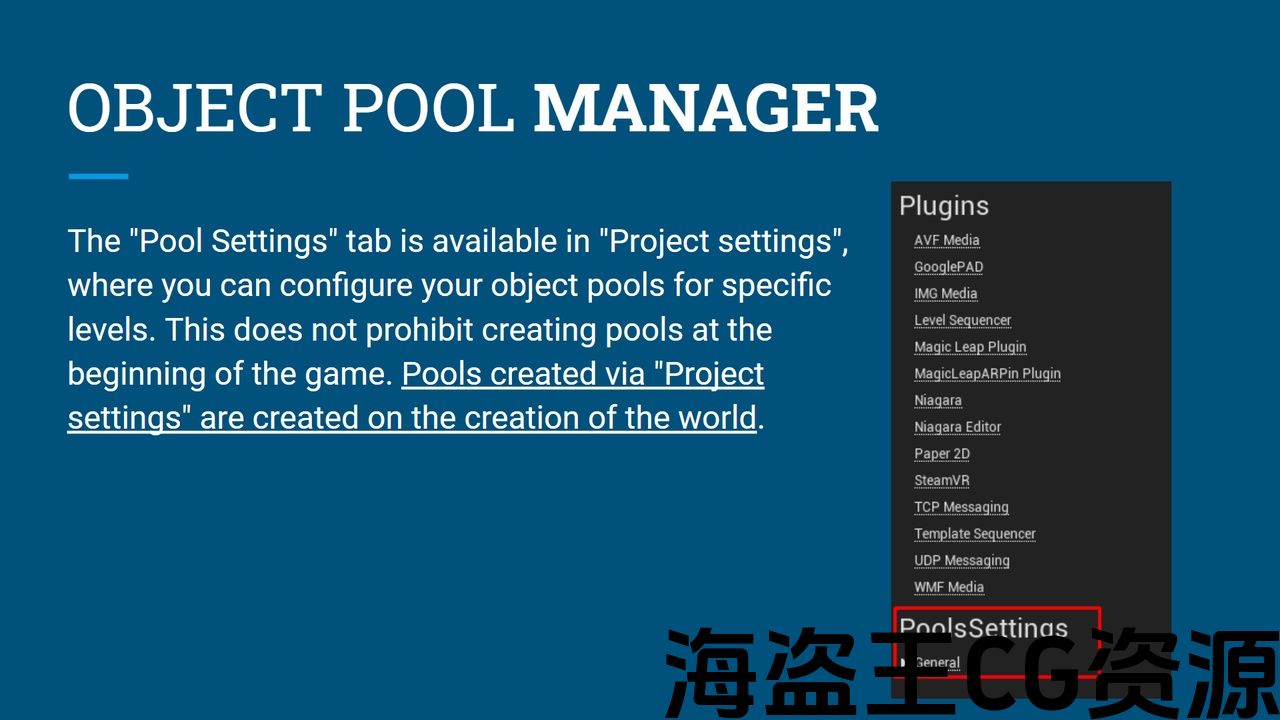This screenshot has width=1280, height=720.
Task: Open the AVF Media plugin settings
Action: point(946,240)
